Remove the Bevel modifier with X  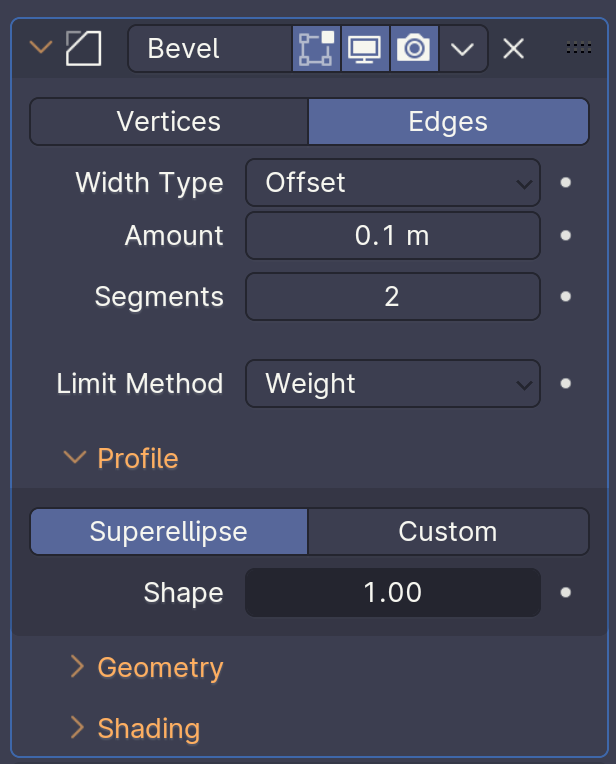[x=513, y=48]
